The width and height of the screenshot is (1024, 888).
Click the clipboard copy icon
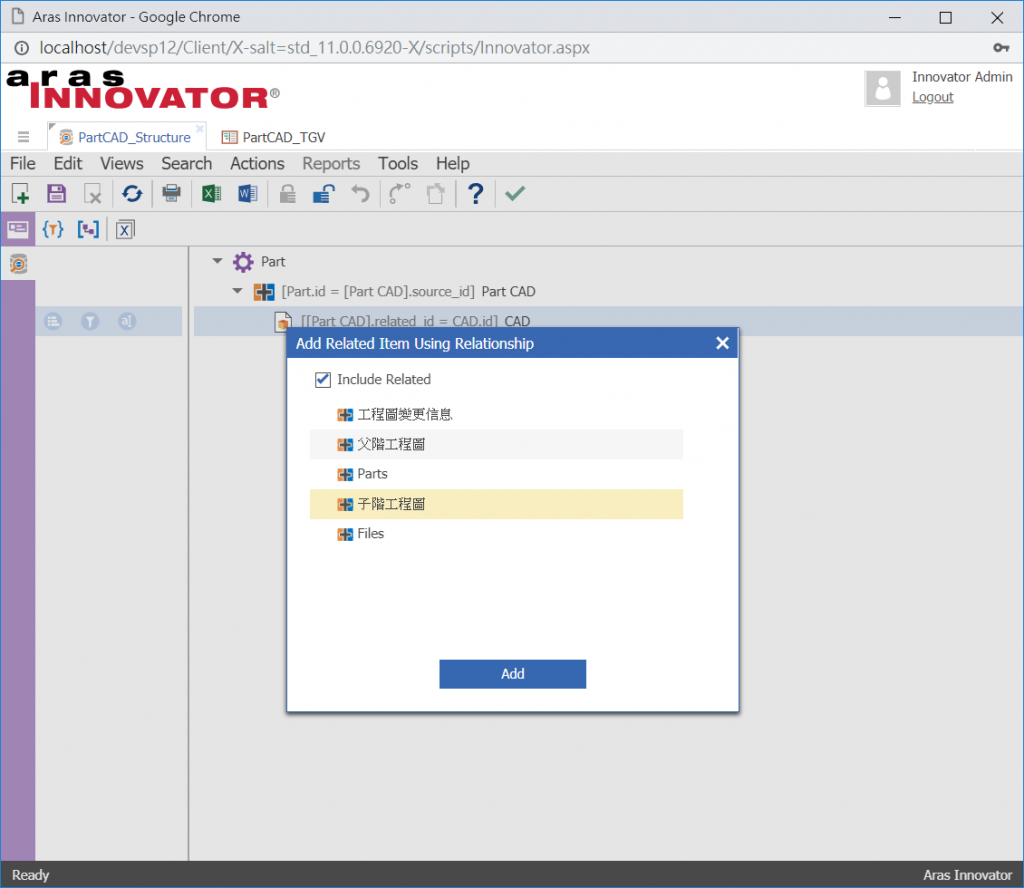point(436,194)
